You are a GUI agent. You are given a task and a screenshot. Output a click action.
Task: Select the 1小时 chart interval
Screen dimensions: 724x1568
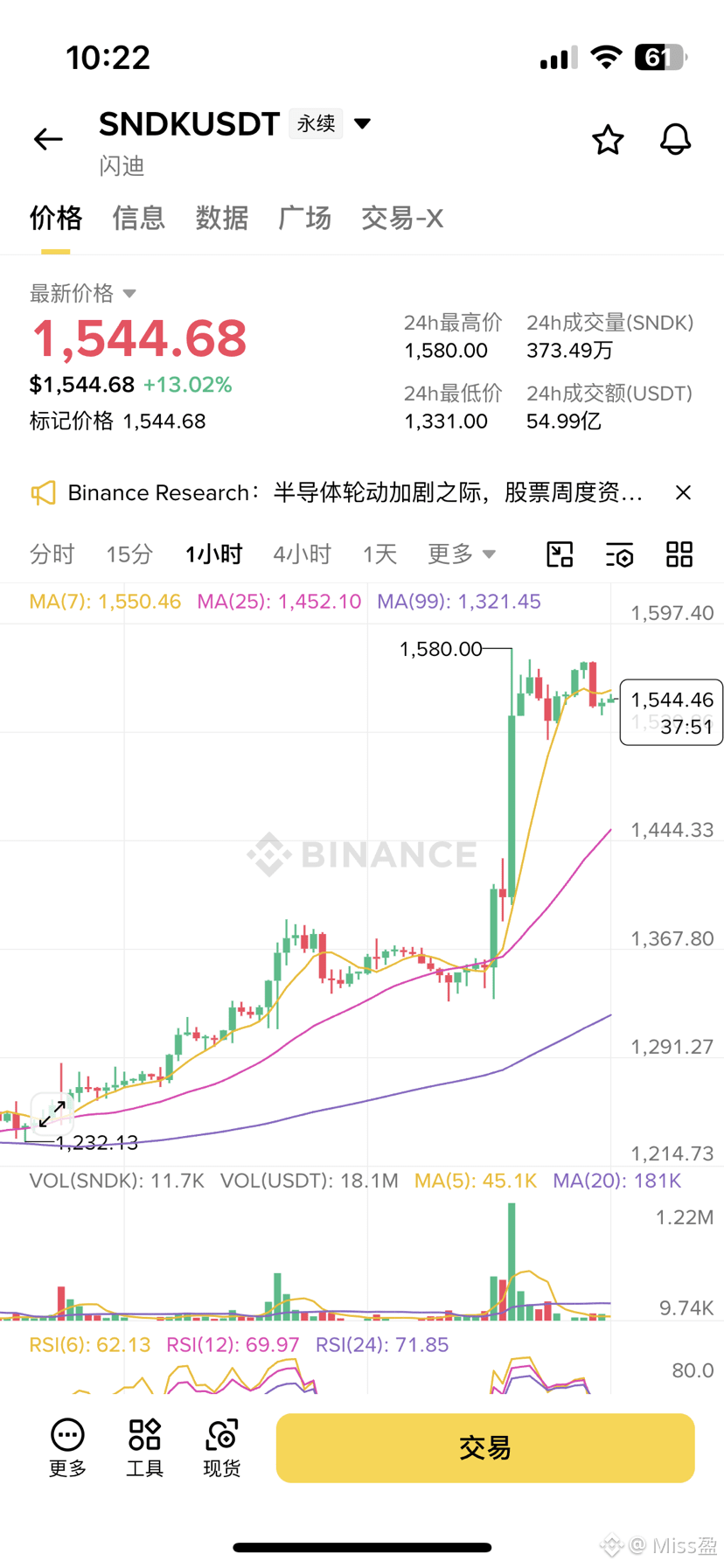click(x=213, y=554)
